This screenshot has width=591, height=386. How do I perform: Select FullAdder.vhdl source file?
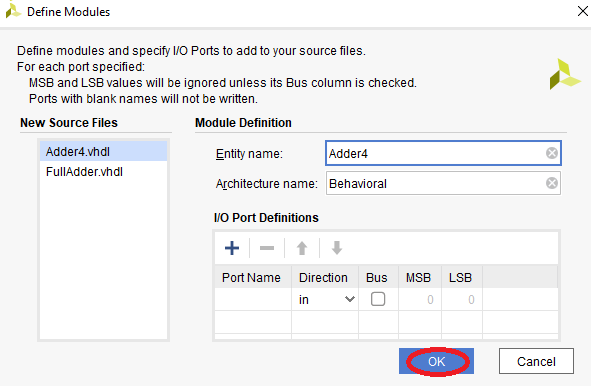pos(103,172)
